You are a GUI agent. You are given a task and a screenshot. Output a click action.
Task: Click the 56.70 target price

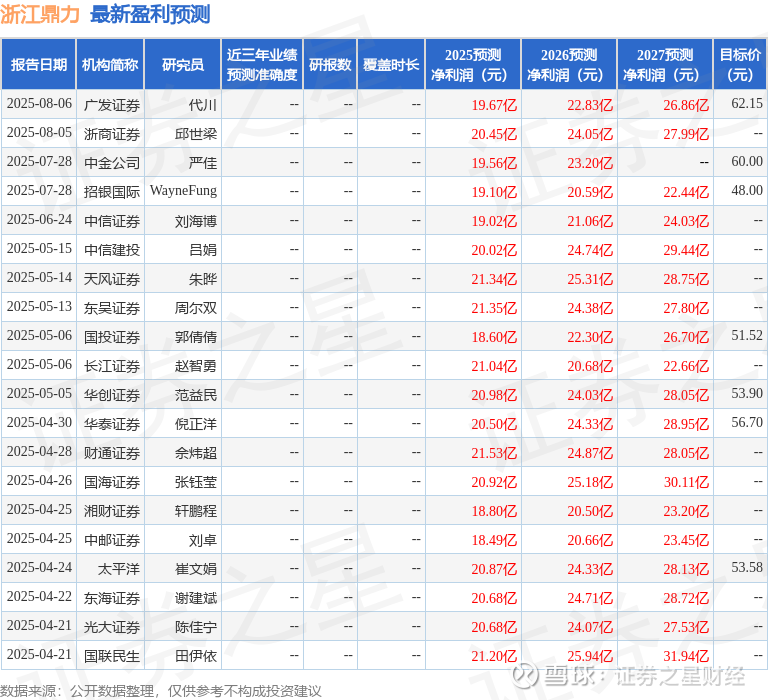747,422
